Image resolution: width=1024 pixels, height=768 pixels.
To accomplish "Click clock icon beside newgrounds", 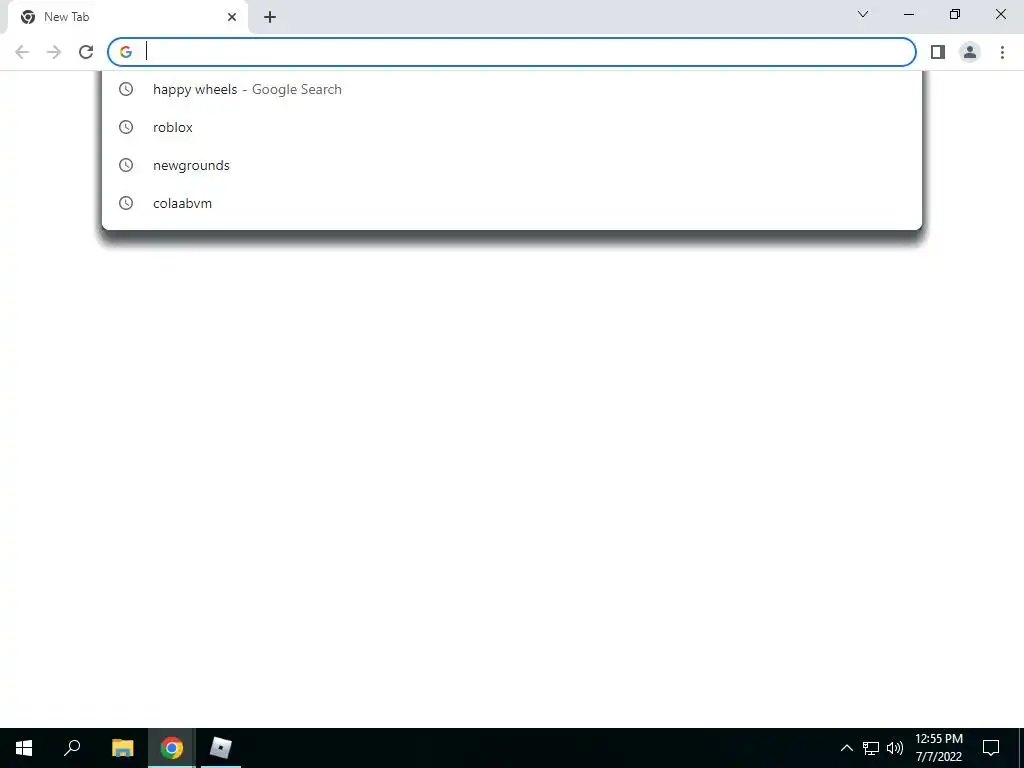I will (126, 165).
